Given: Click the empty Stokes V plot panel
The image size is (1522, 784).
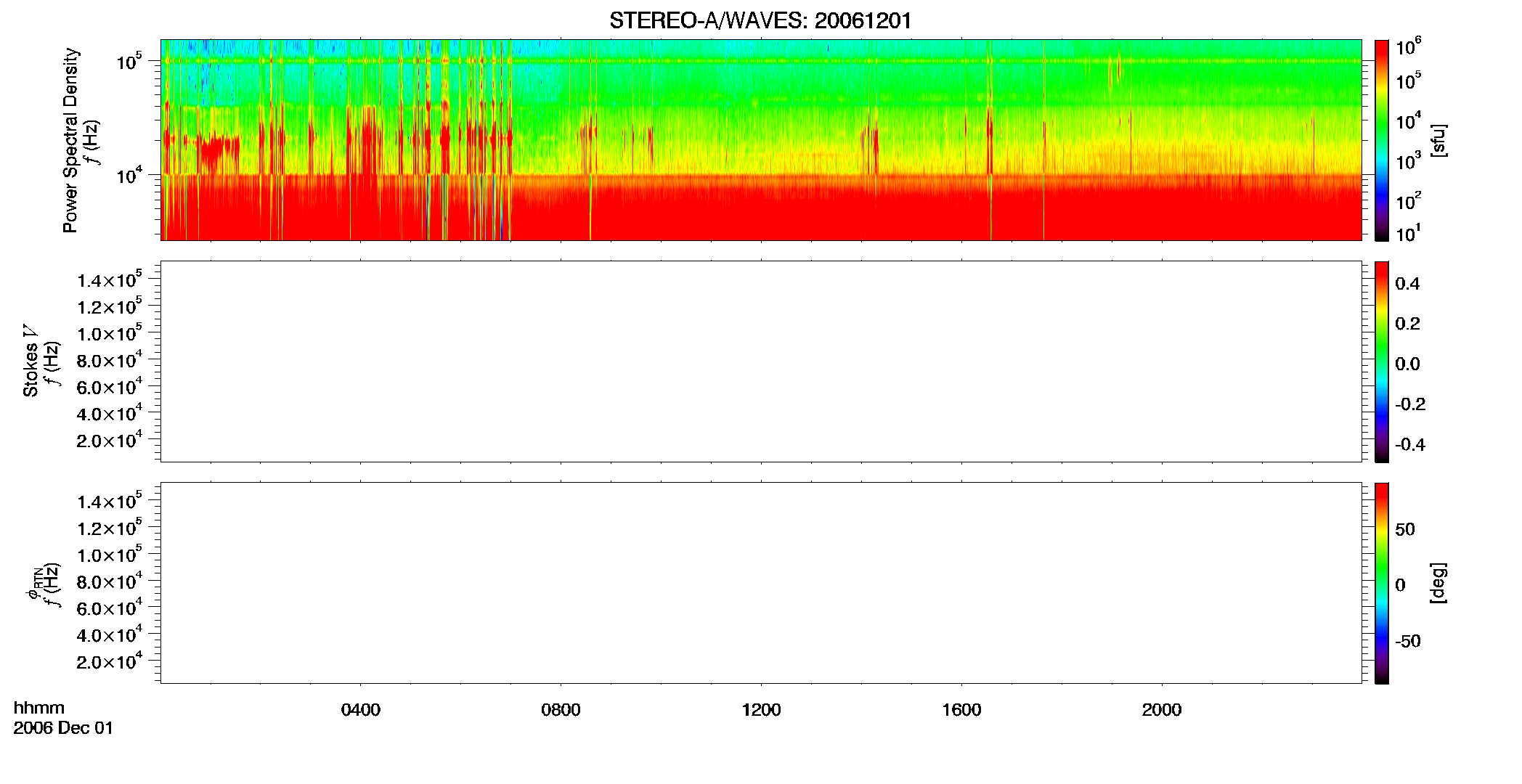Looking at the screenshot, I should (x=761, y=362).
